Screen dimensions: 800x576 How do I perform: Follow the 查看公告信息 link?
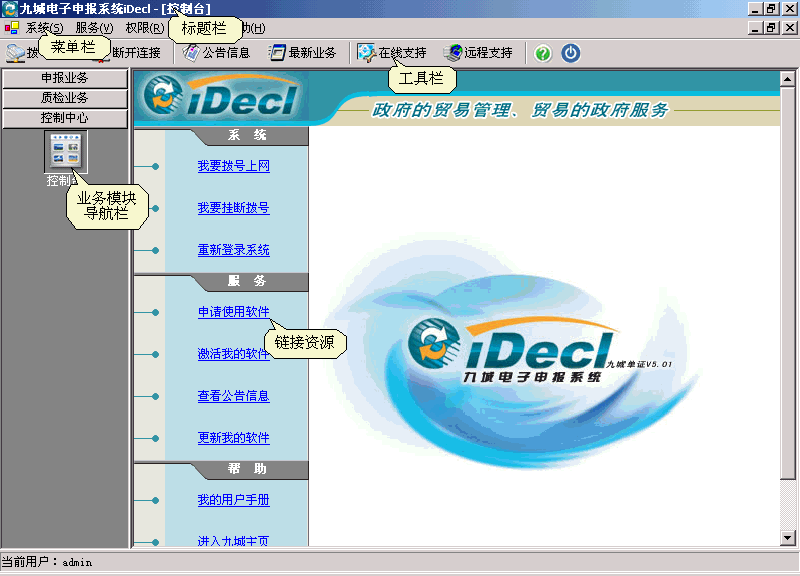(x=233, y=396)
